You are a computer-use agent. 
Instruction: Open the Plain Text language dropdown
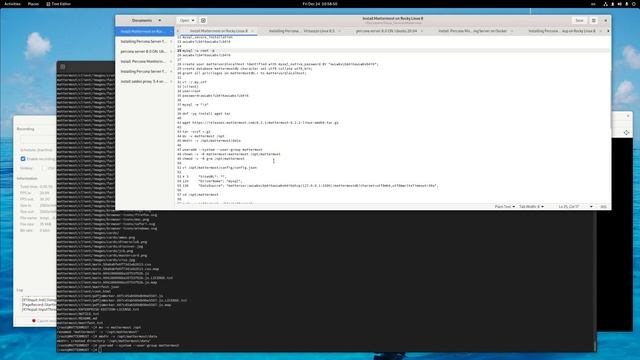504,207
